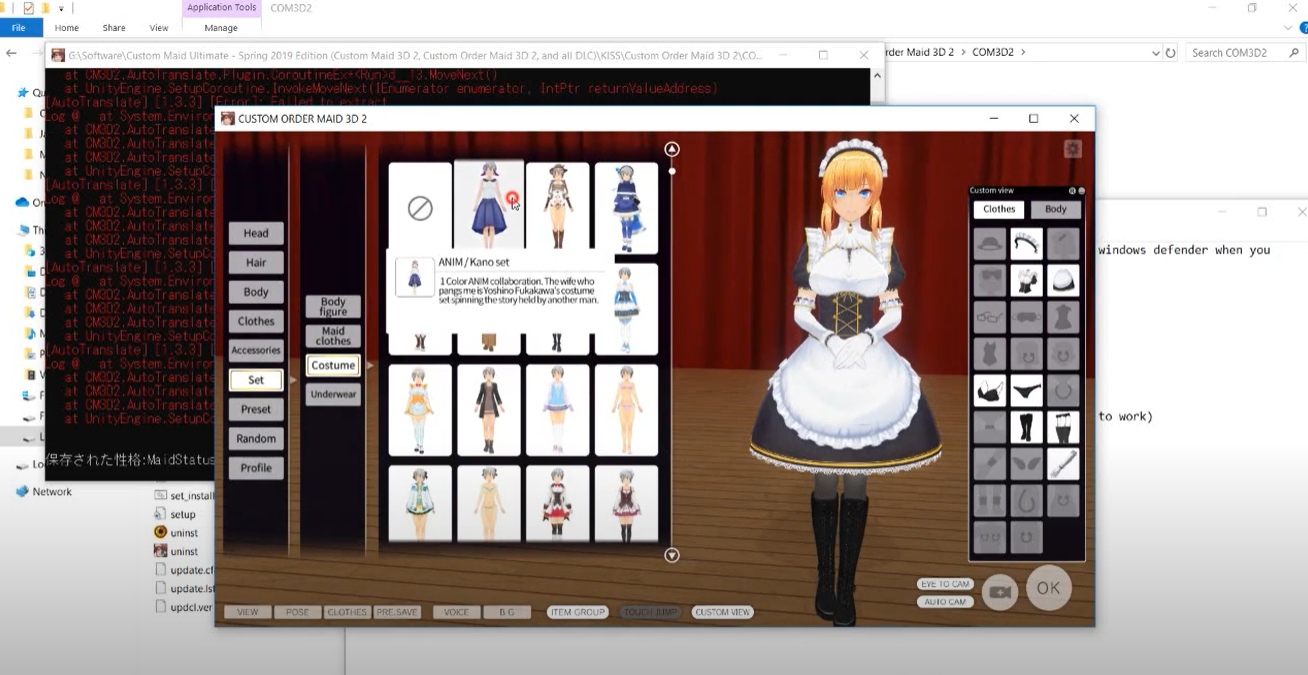1308x675 pixels.
Task: Click the POSE button
Action: click(298, 612)
